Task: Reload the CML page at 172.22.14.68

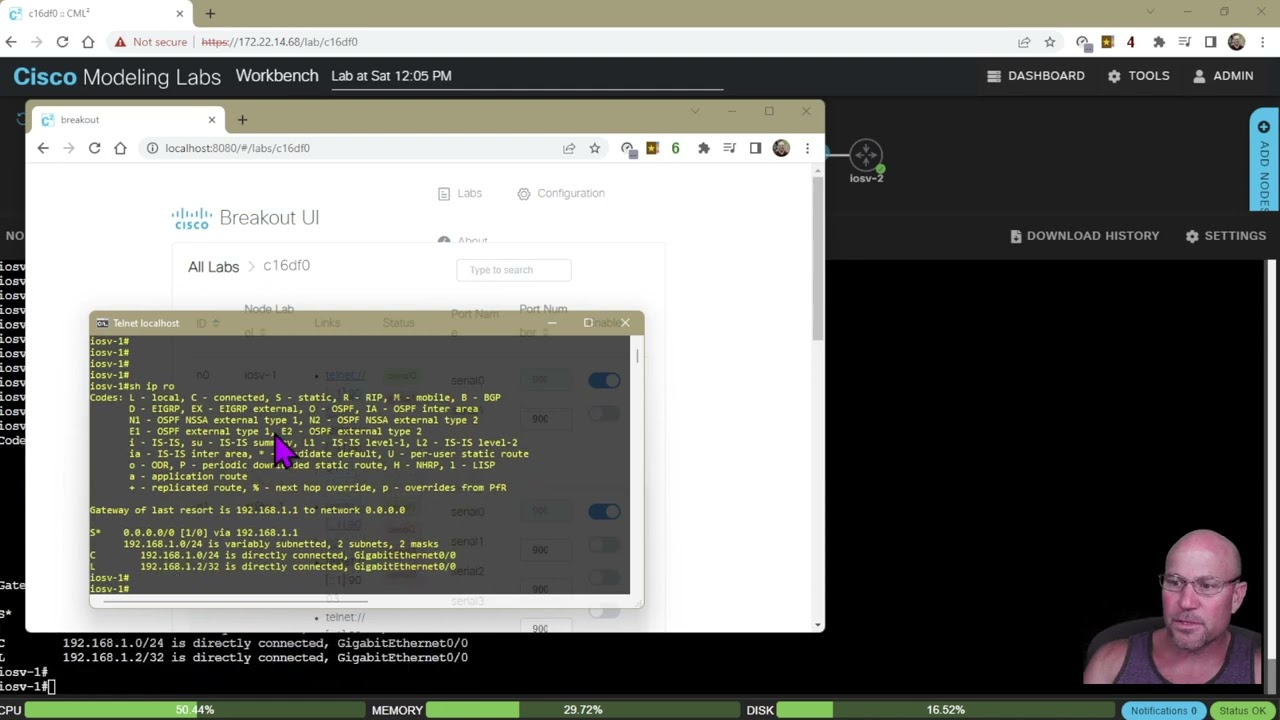Action: click(x=62, y=42)
